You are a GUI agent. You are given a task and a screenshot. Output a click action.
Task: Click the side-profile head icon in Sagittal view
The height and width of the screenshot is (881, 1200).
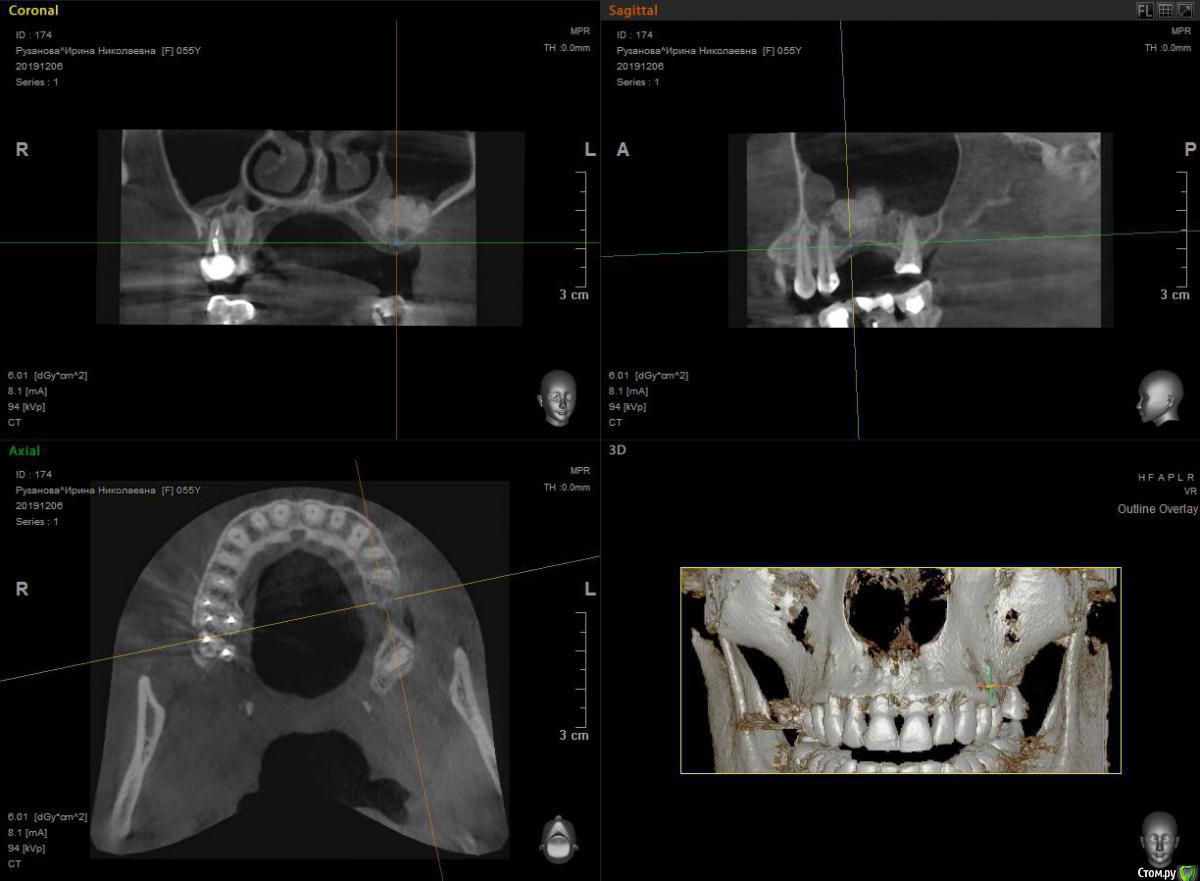tap(1158, 397)
